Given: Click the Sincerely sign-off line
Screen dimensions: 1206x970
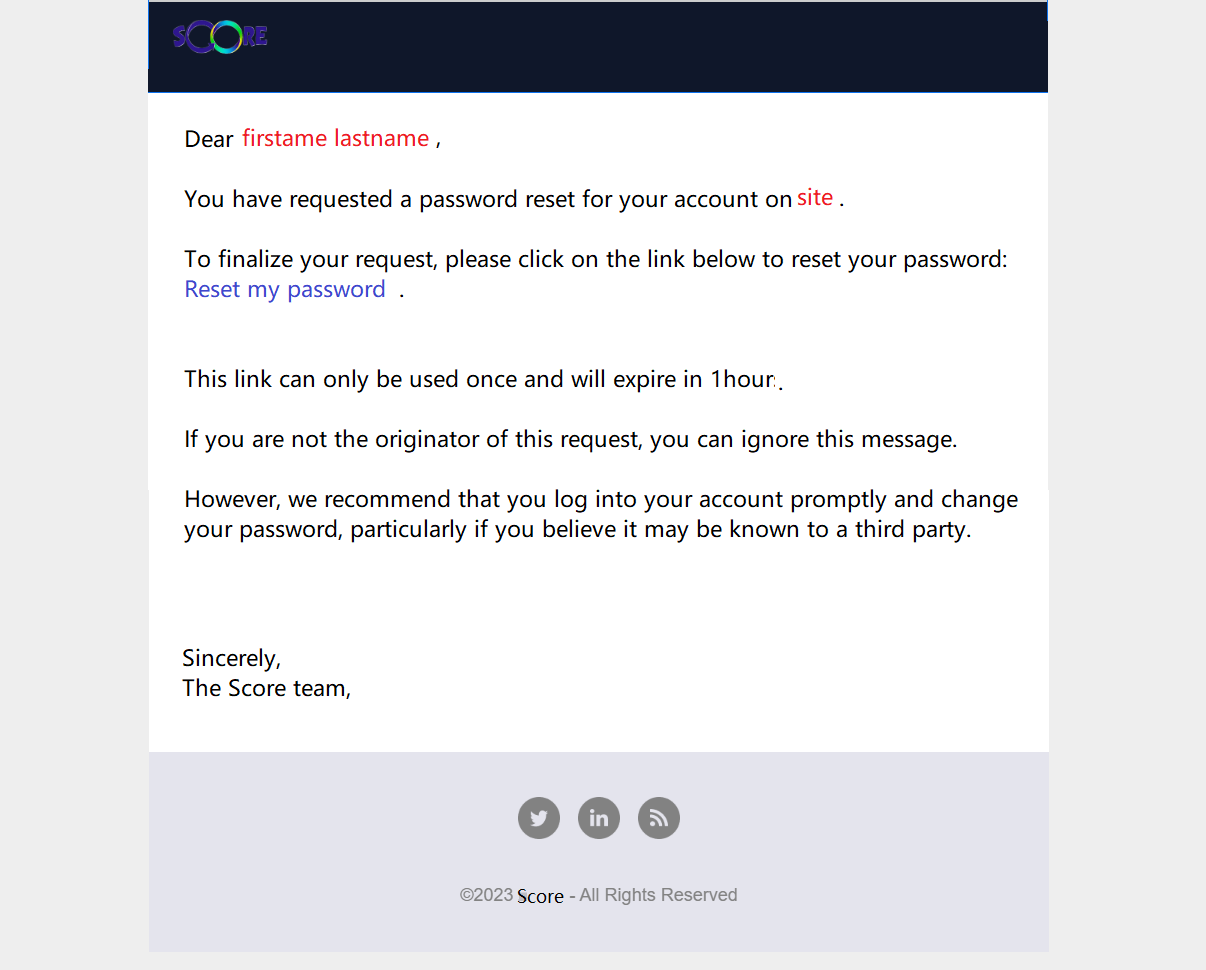Looking at the screenshot, I should [231, 659].
